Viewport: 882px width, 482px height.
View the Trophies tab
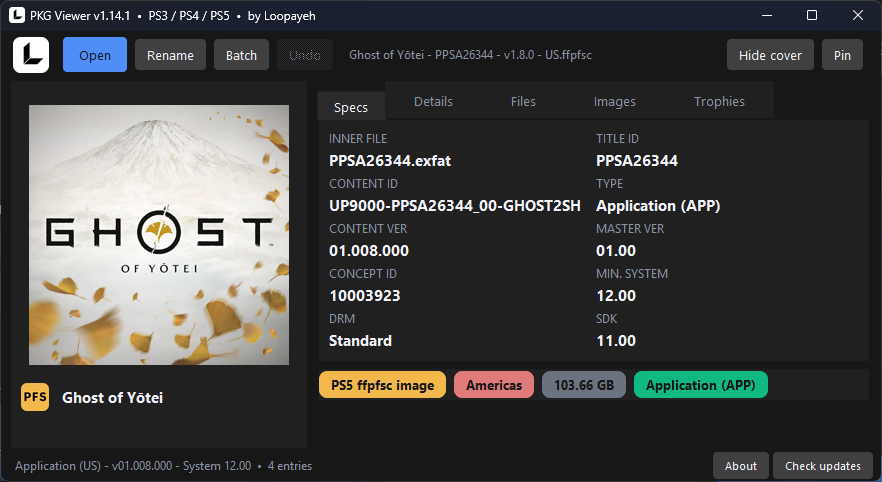(719, 101)
